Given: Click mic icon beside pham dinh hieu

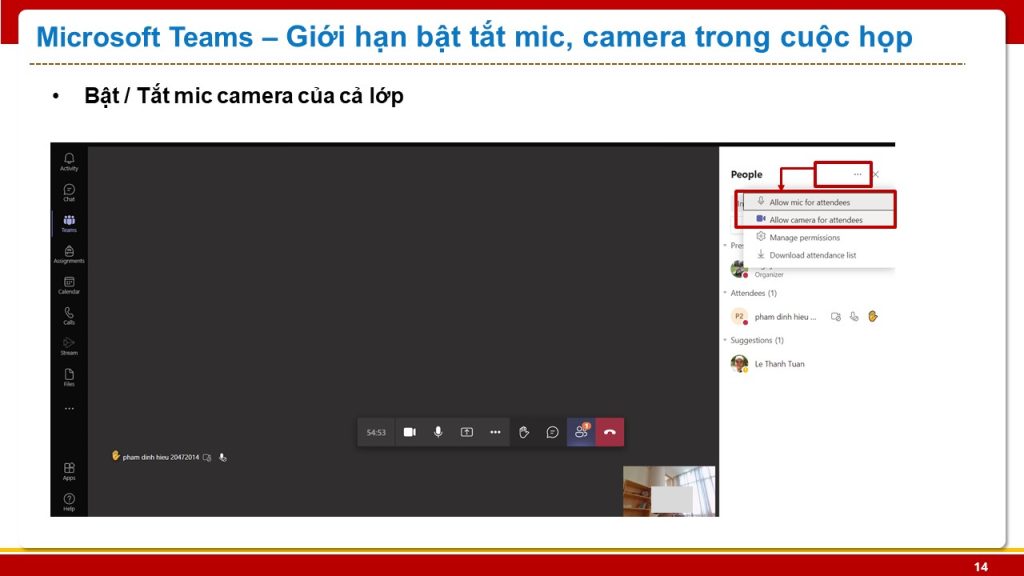Looking at the screenshot, I should (x=854, y=317).
